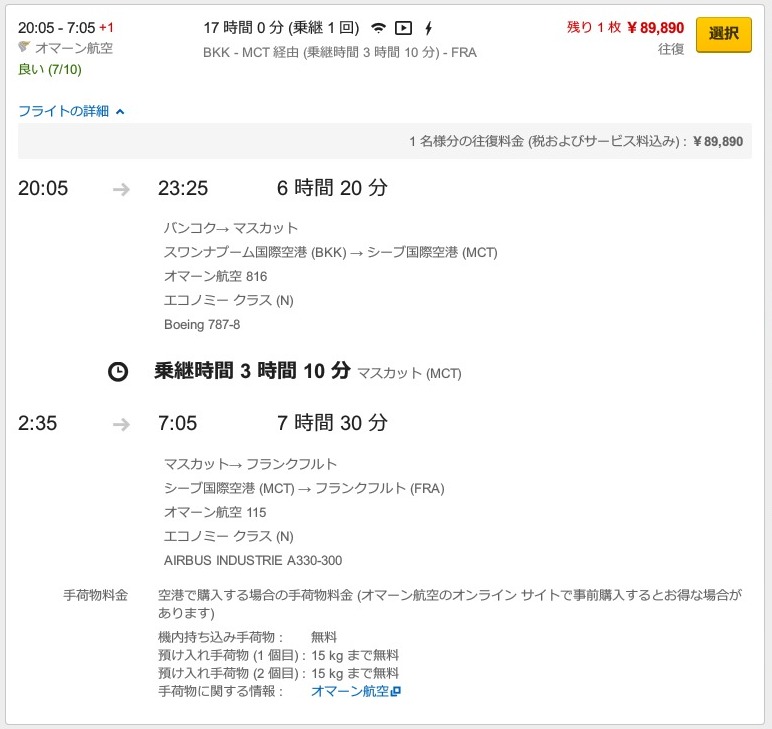Click Boeing 787-8 aircraft text
Viewport: 772px width, 729px height.
202,324
